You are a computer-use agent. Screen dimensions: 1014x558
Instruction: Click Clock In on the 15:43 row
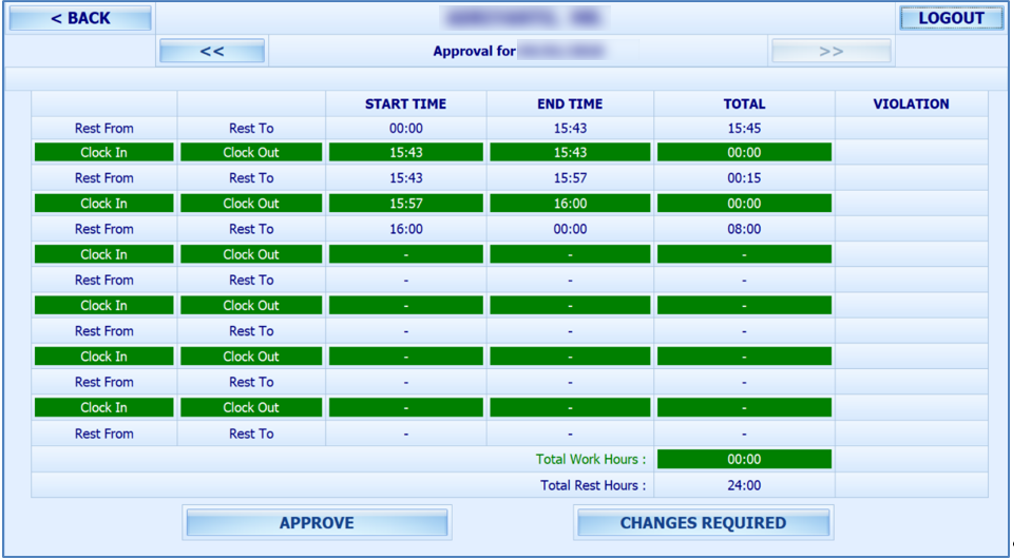point(104,153)
